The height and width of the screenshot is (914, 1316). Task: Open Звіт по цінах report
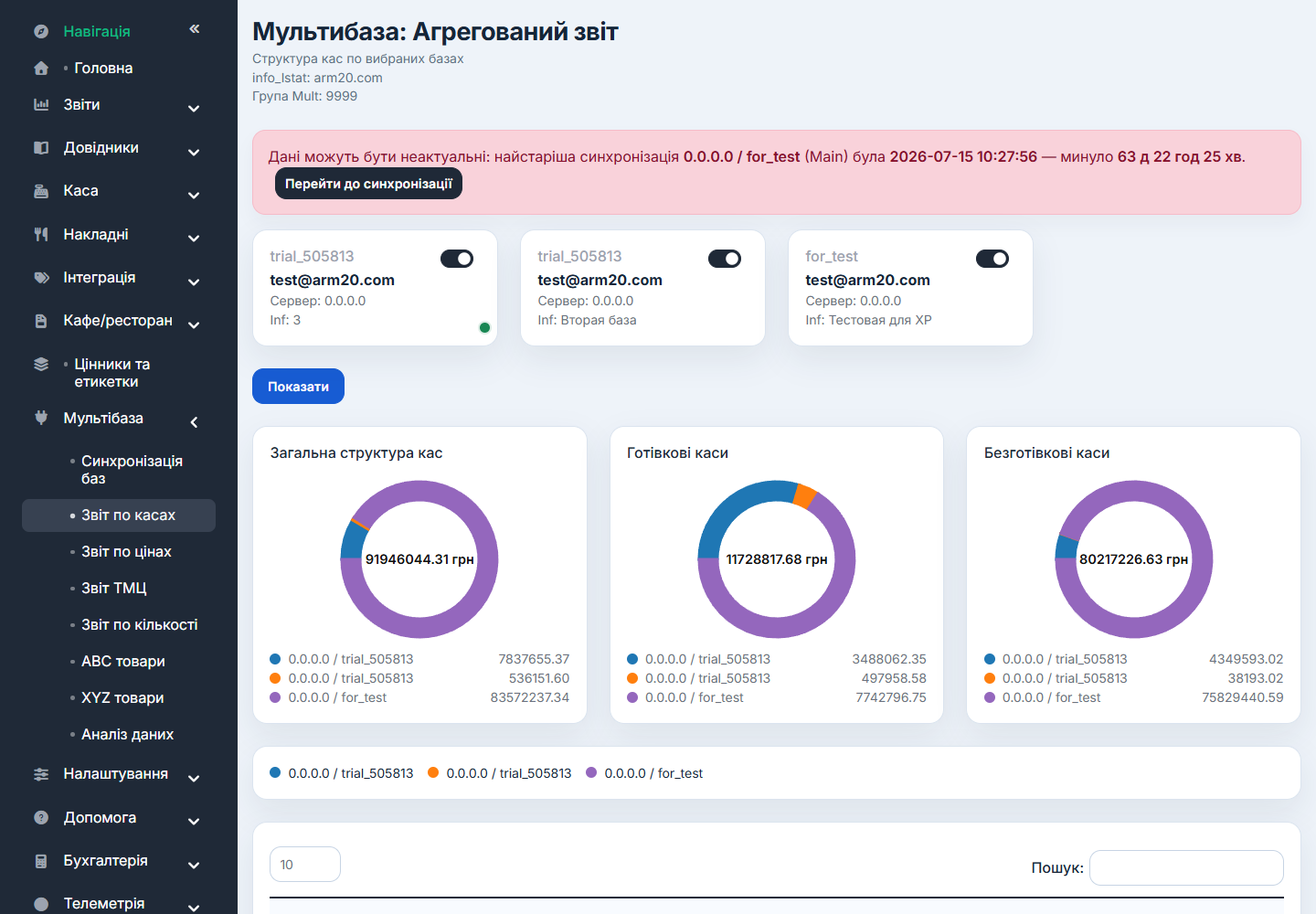point(126,551)
